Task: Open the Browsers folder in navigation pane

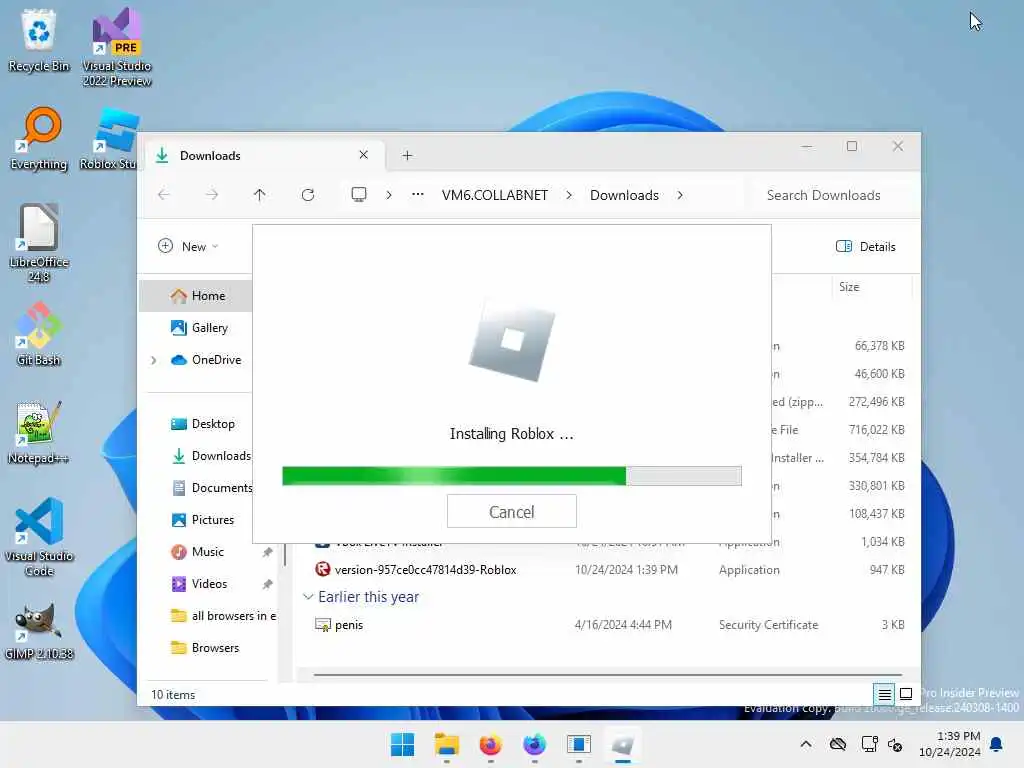Action: tap(205, 648)
